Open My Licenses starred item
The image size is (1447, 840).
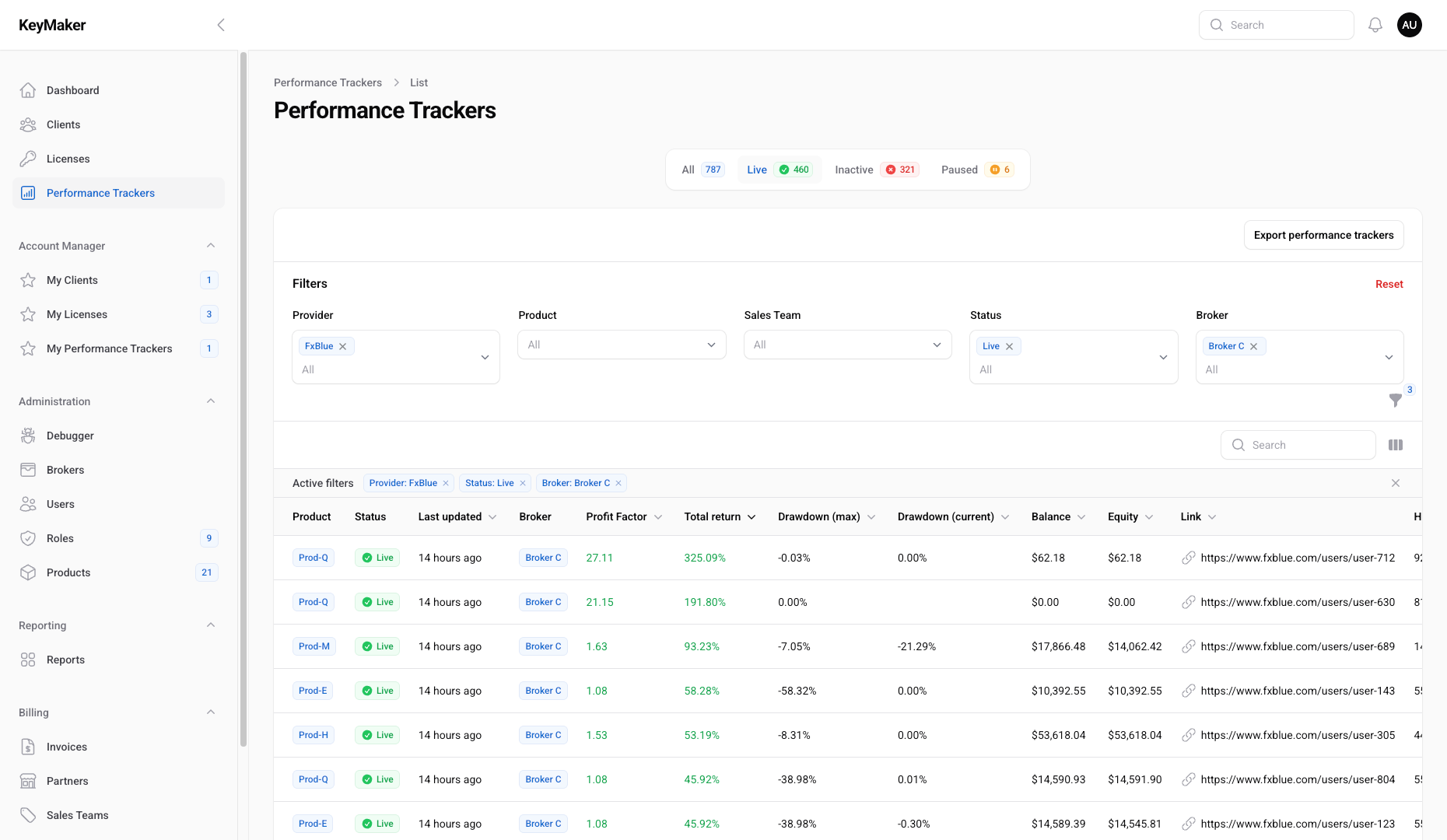pyautogui.click(x=118, y=314)
